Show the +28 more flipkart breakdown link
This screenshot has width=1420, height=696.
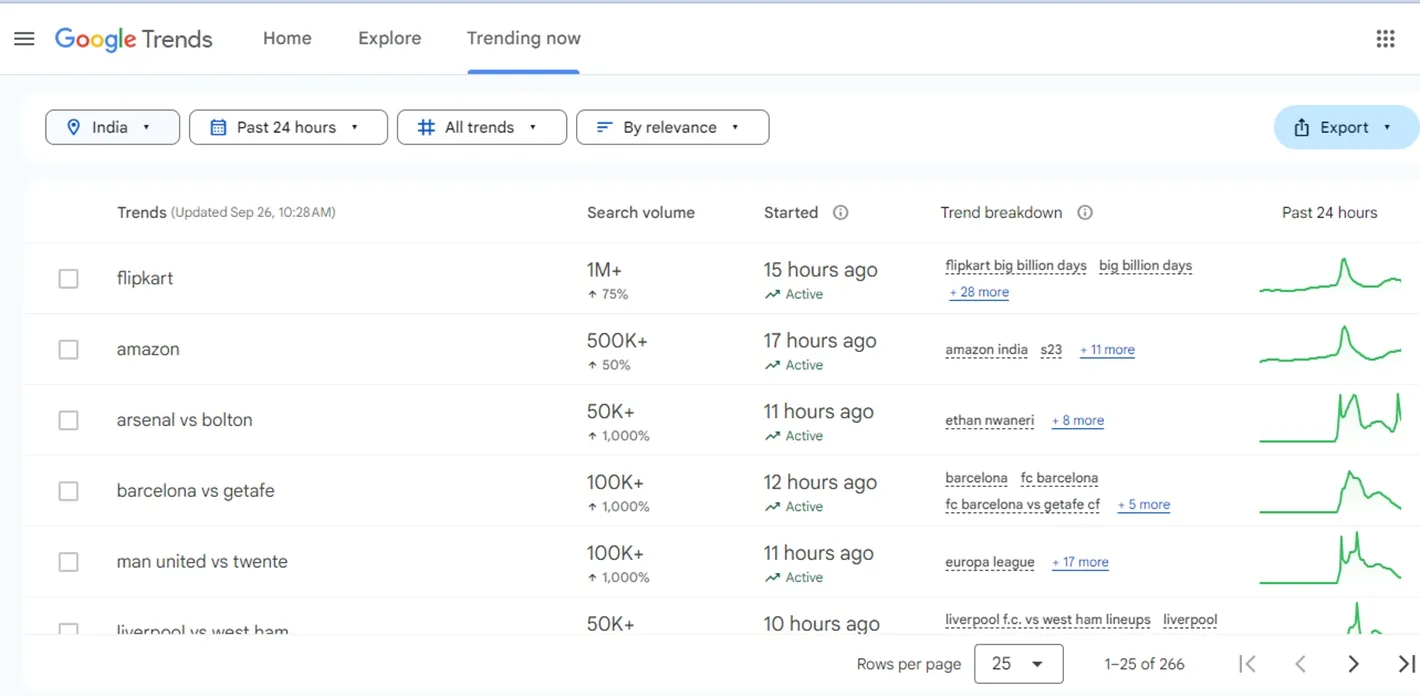tap(979, 292)
